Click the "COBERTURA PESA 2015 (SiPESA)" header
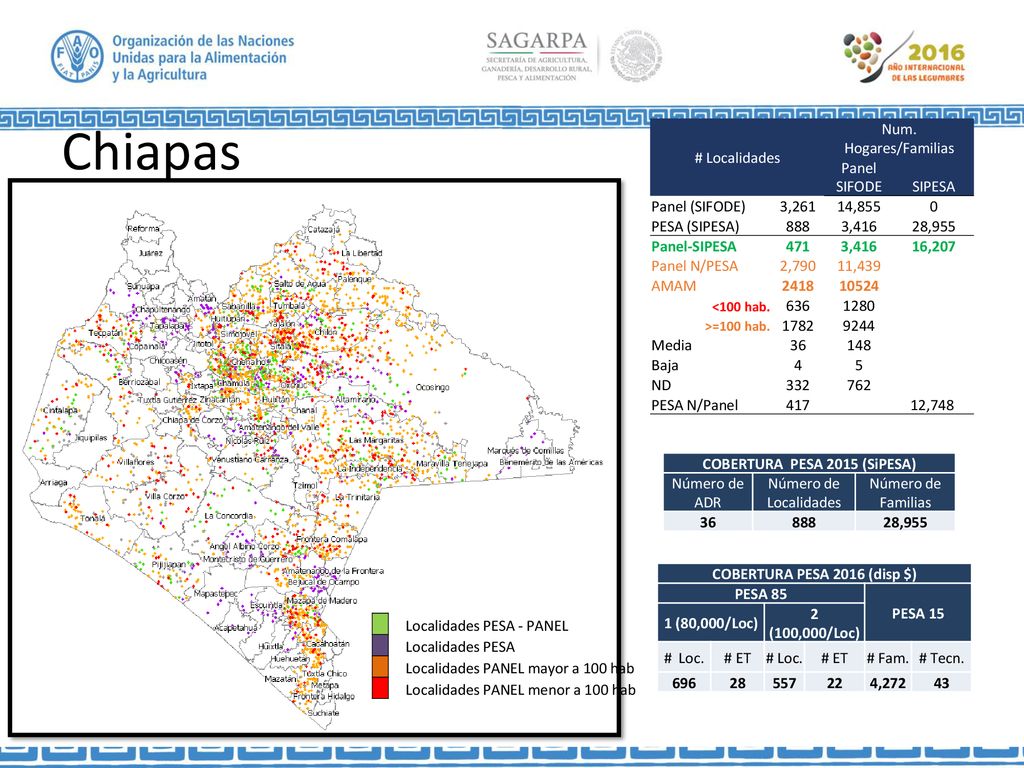 [809, 464]
